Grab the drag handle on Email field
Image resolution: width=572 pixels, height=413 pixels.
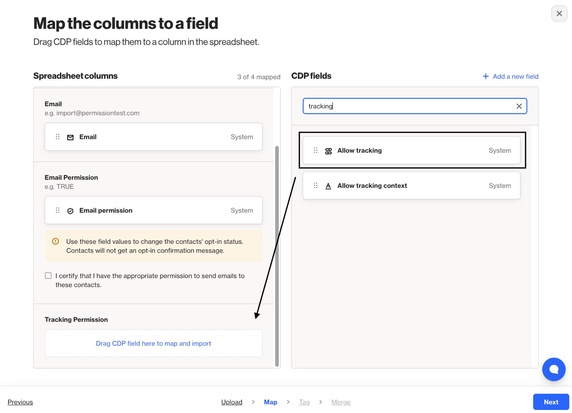57,137
